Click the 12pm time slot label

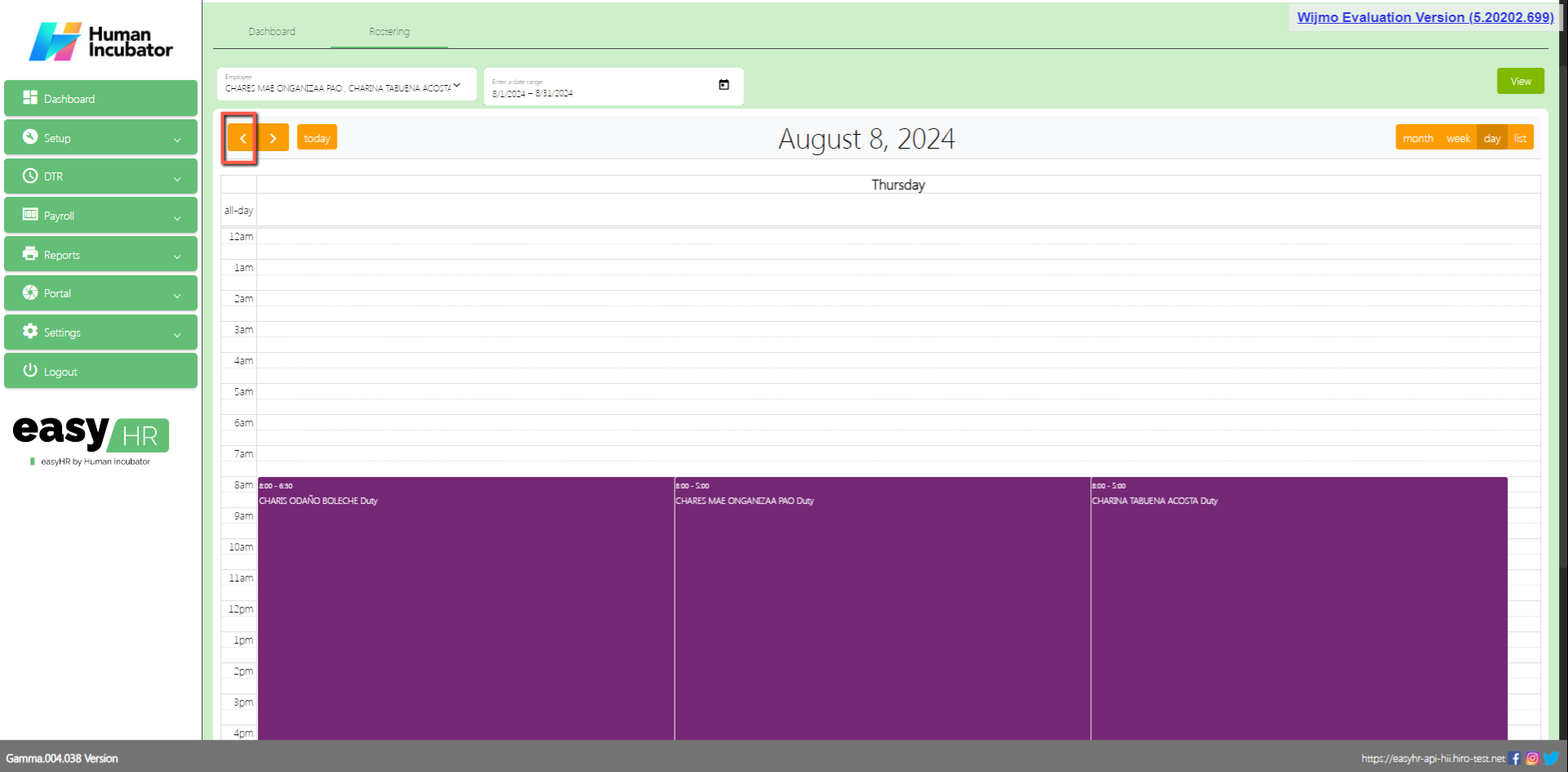[241, 609]
